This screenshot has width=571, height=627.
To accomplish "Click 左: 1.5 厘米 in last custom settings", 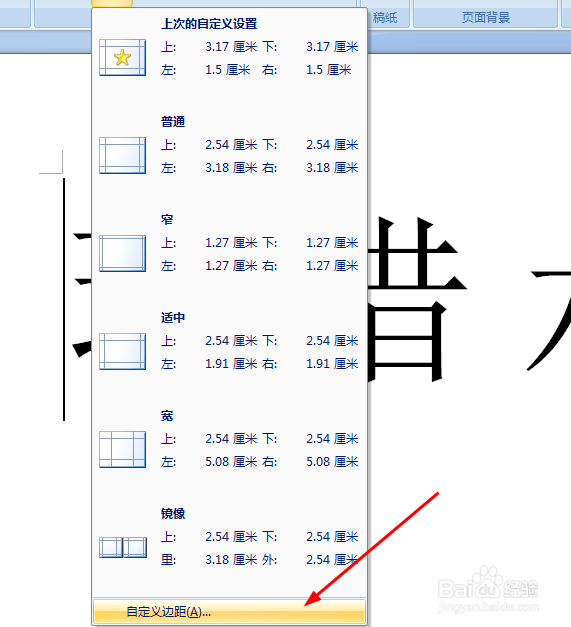I will (206, 70).
